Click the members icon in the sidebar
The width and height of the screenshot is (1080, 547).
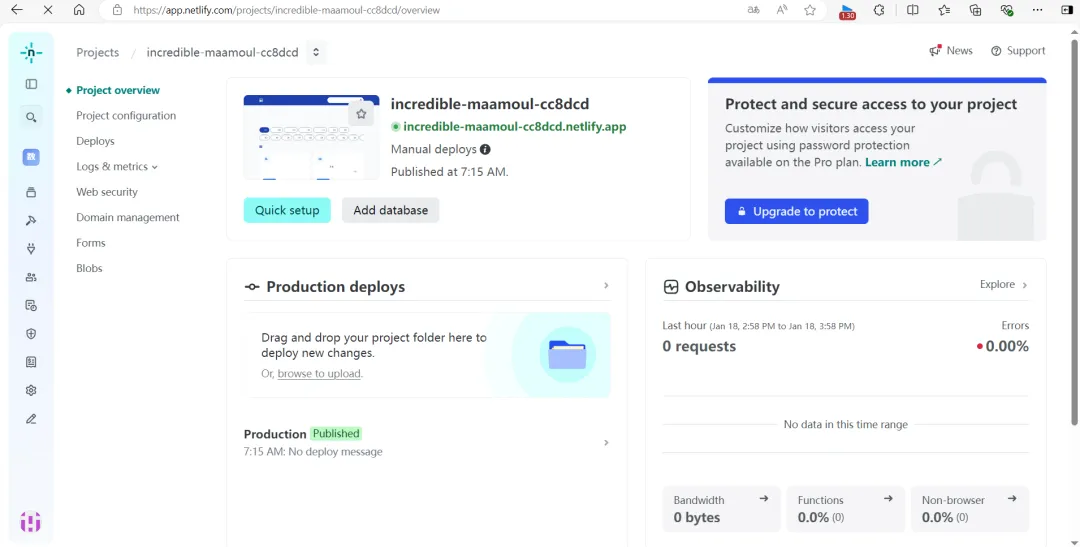tap(31, 277)
